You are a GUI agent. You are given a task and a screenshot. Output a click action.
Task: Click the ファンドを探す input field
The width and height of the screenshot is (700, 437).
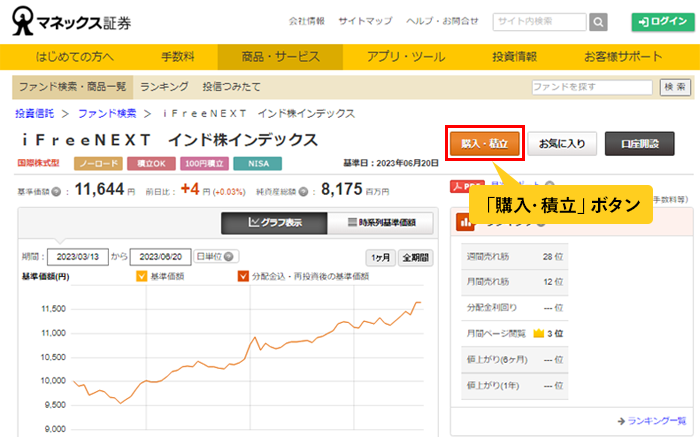coord(592,87)
